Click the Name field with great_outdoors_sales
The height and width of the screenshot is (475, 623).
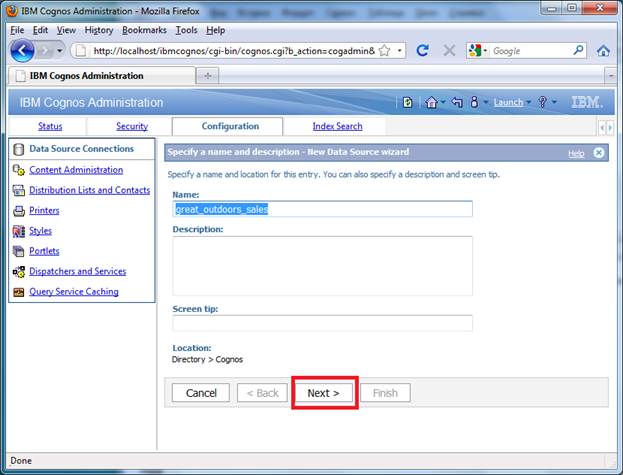tap(323, 209)
